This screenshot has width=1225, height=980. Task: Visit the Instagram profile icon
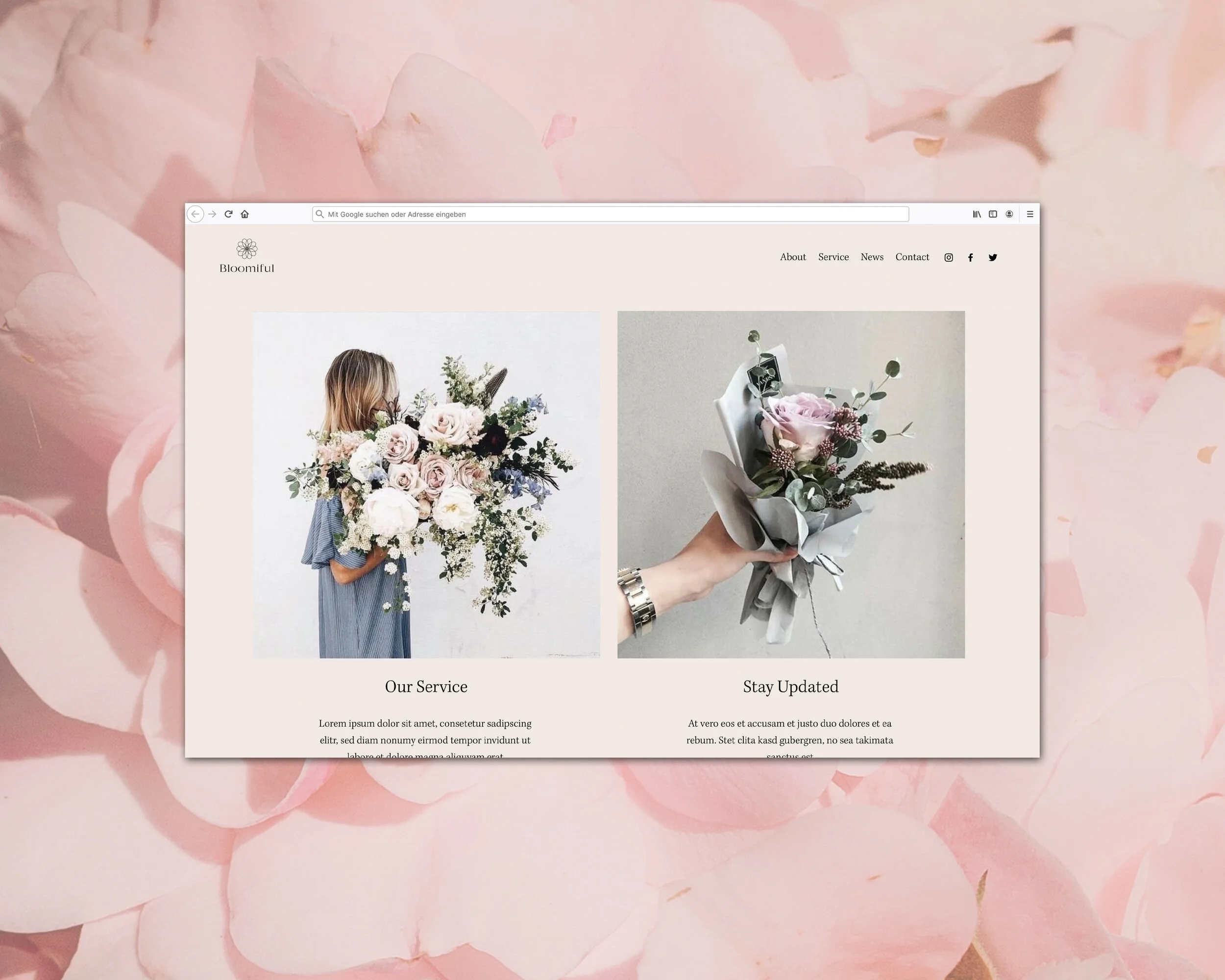click(x=948, y=258)
